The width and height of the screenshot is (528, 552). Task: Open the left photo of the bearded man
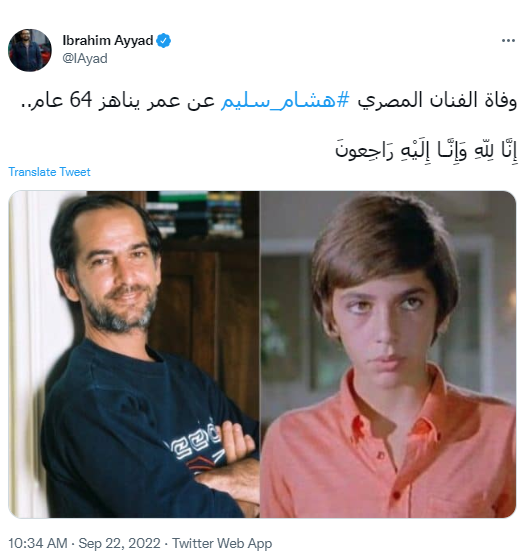134,354
